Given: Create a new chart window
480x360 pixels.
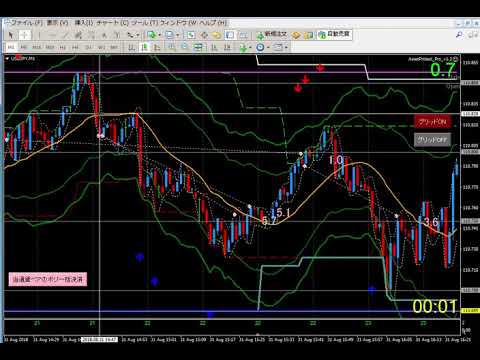Looking at the screenshot, I should [x=152, y=35].
